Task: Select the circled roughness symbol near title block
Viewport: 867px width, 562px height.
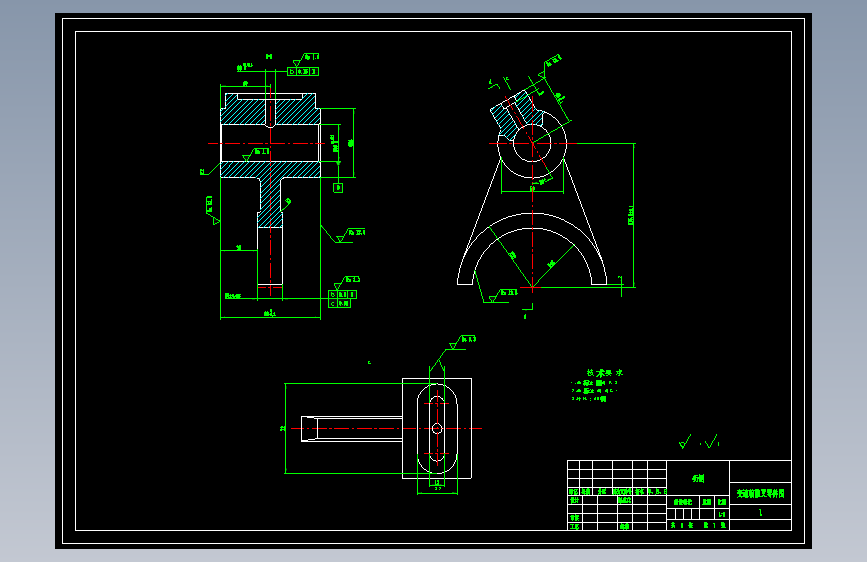Action: (685, 441)
